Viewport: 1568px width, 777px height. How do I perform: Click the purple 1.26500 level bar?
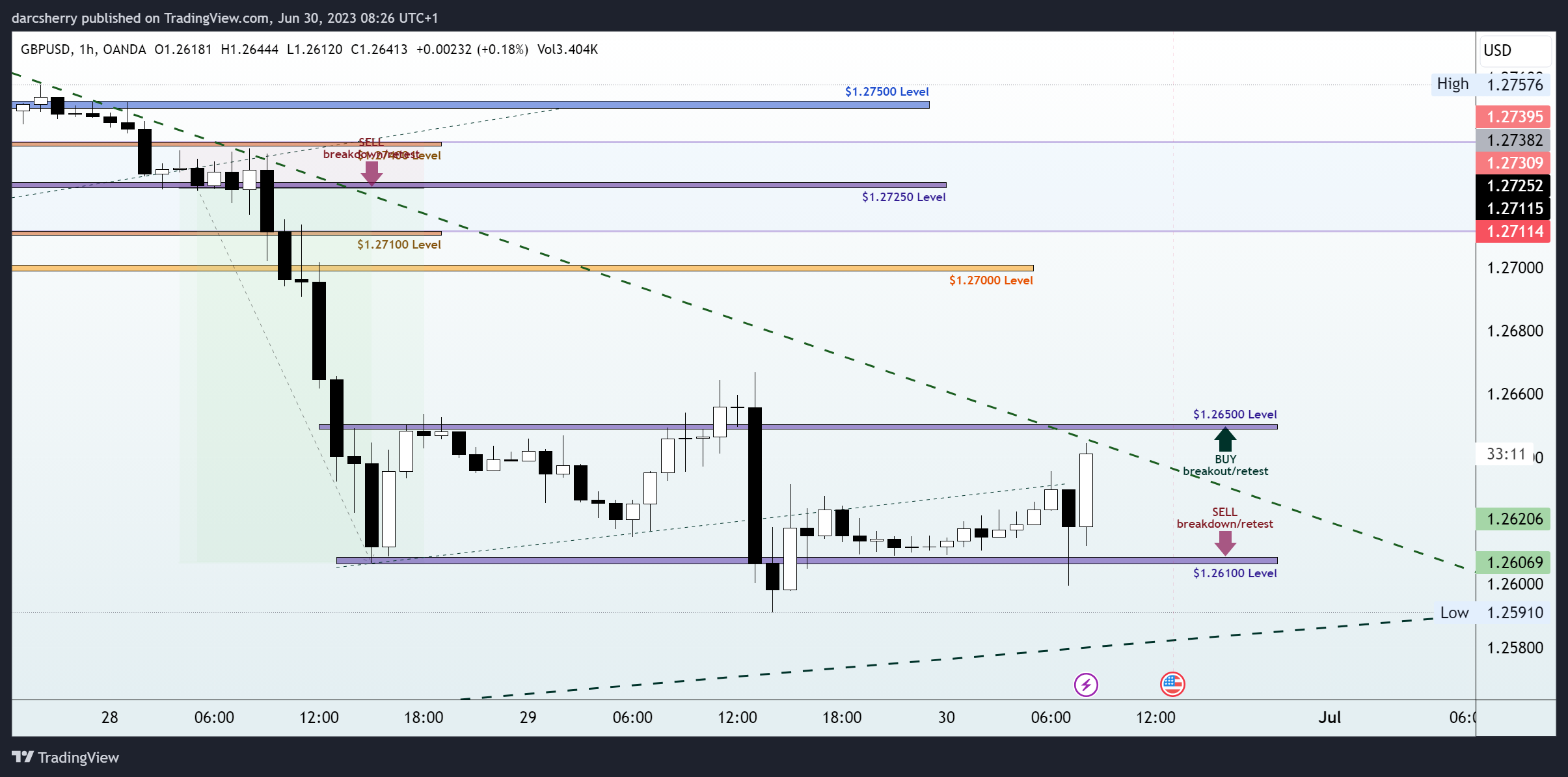pos(798,427)
